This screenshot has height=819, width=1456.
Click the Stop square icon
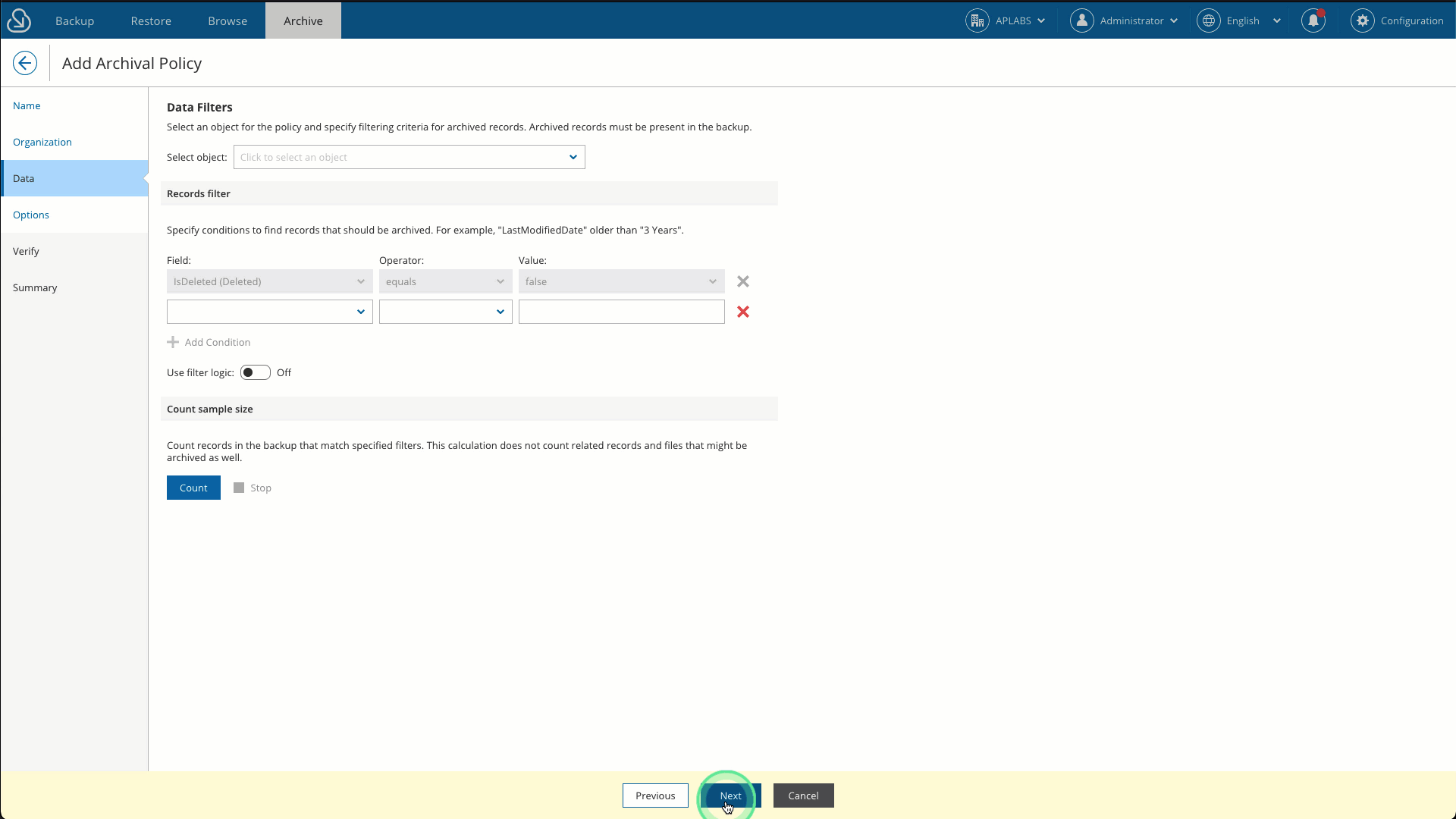tap(239, 488)
